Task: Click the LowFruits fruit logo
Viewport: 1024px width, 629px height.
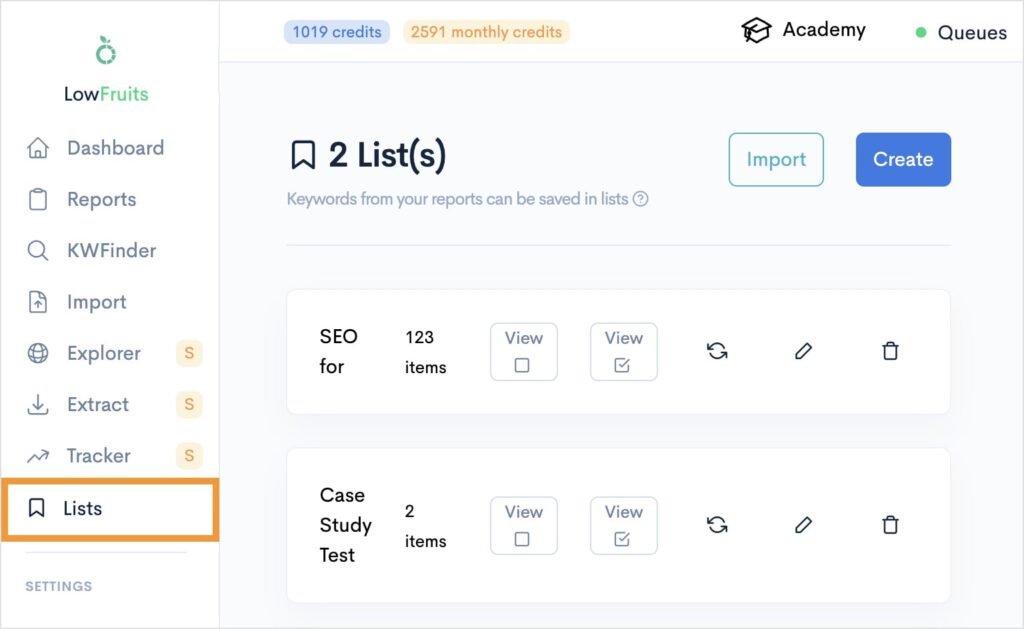Action: click(x=105, y=51)
